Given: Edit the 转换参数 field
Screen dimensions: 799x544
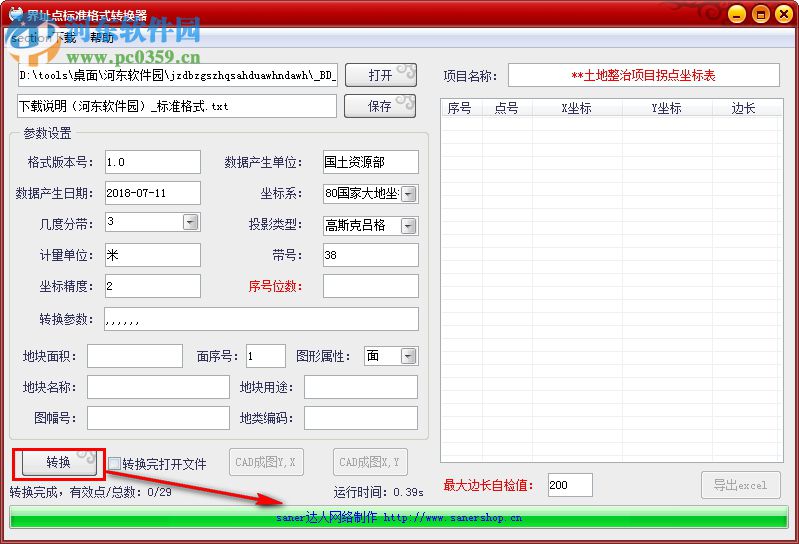Looking at the screenshot, I should pyautogui.click(x=261, y=319).
